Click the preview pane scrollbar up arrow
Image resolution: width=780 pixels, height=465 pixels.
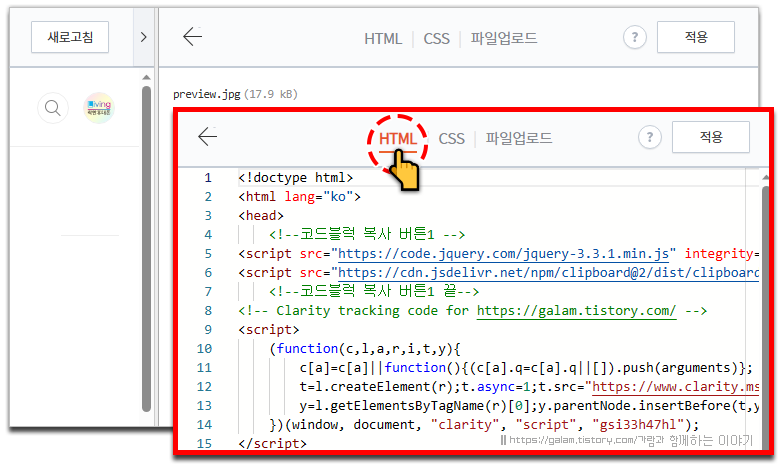tap(146, 77)
